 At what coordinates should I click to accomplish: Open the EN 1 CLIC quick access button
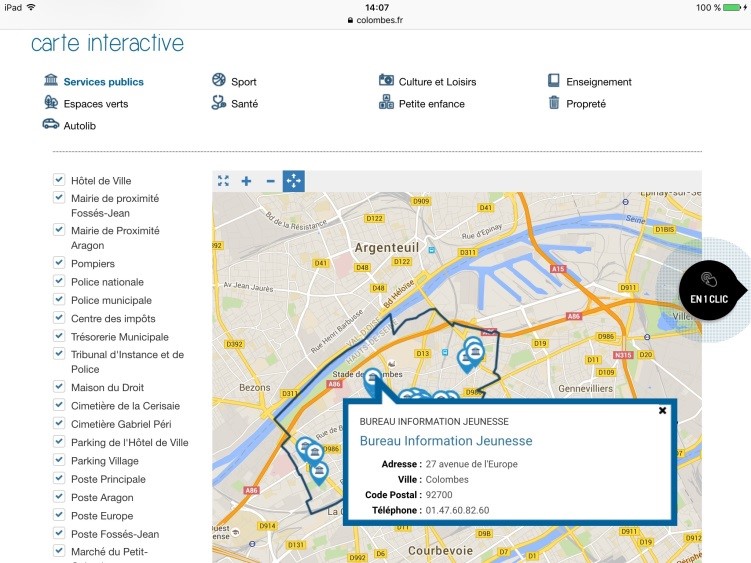pos(710,290)
